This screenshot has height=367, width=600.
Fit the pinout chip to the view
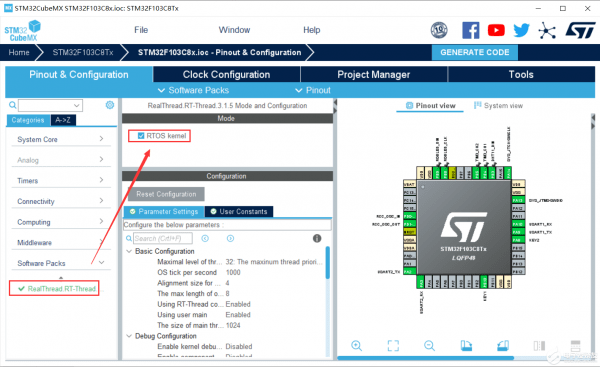[x=393, y=346]
